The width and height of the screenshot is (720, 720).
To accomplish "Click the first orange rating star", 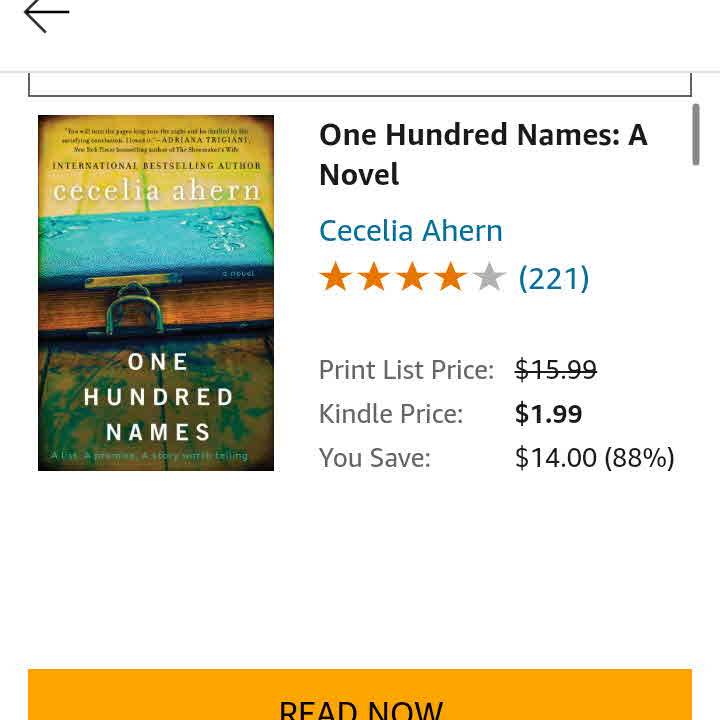I will pyautogui.click(x=335, y=278).
